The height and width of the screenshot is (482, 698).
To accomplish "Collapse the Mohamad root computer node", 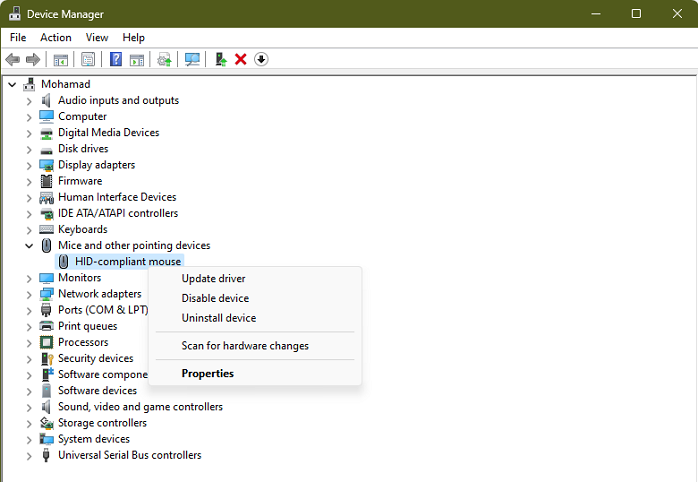I will (12, 85).
